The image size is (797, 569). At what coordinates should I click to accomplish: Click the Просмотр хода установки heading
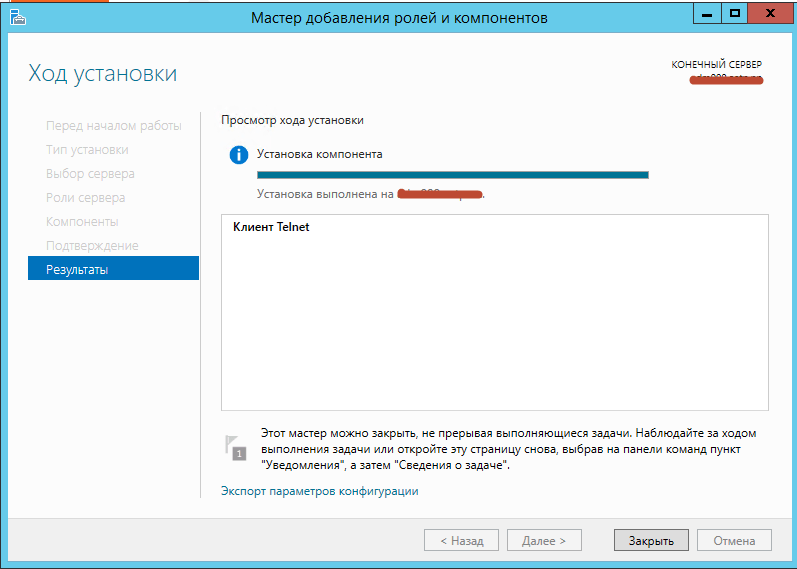tap(292, 121)
